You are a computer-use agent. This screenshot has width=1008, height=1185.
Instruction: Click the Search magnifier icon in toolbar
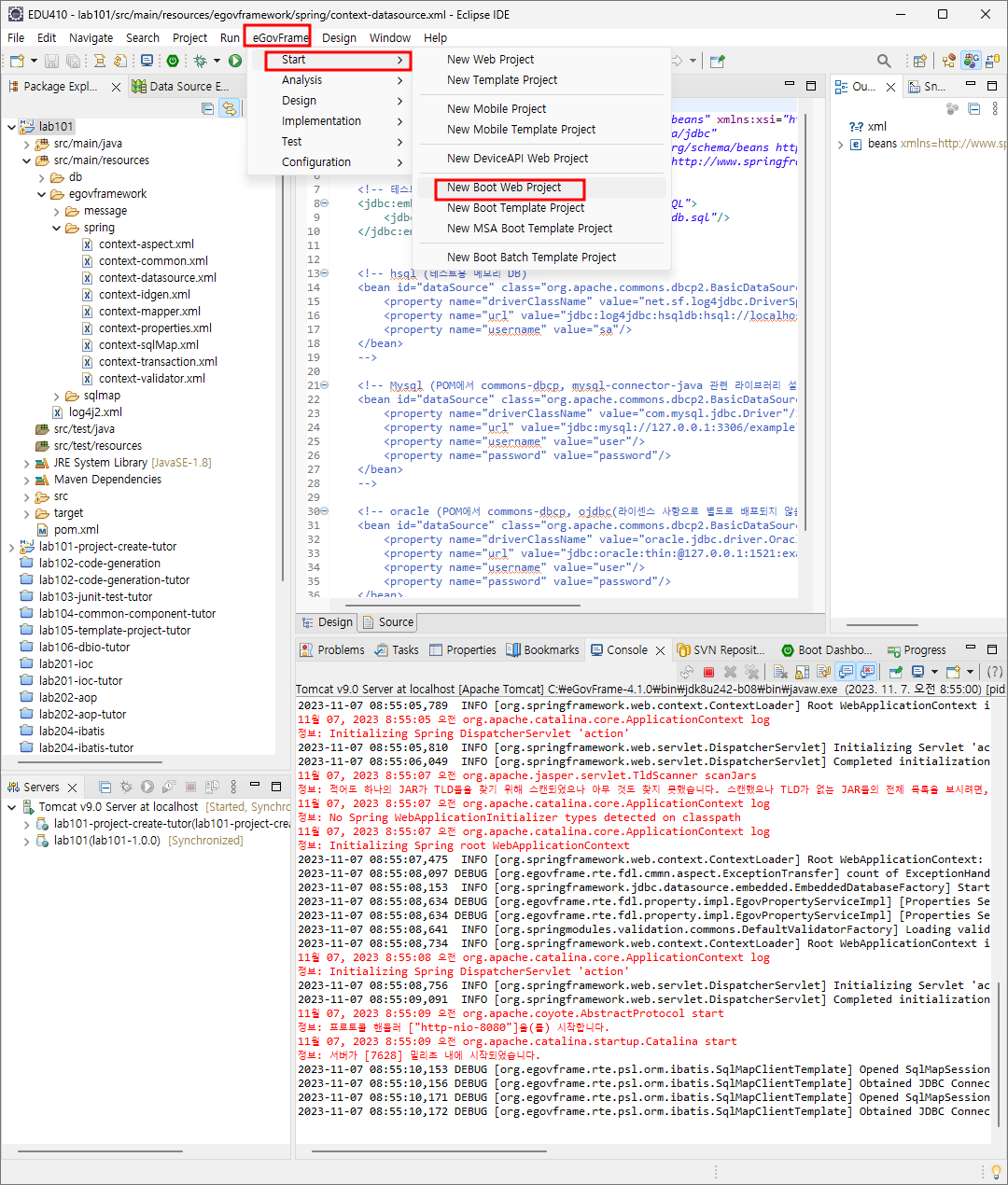point(884,61)
